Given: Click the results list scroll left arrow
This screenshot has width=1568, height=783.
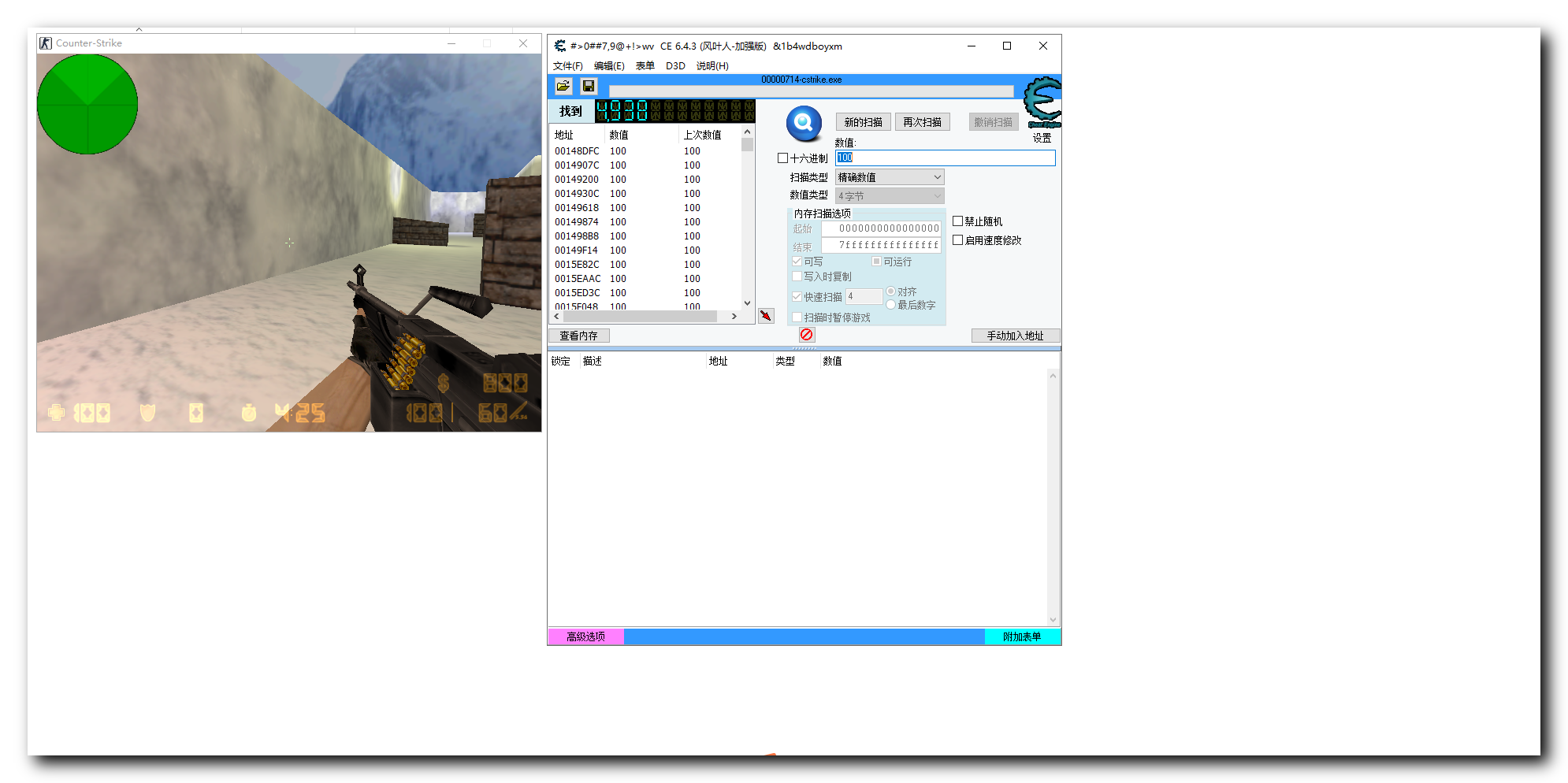Looking at the screenshot, I should (x=557, y=316).
